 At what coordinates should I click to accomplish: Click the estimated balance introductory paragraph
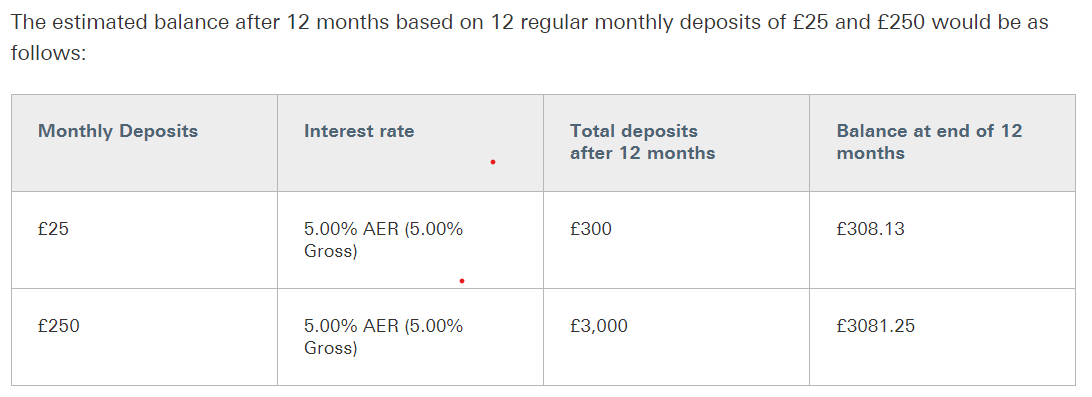[529, 38]
